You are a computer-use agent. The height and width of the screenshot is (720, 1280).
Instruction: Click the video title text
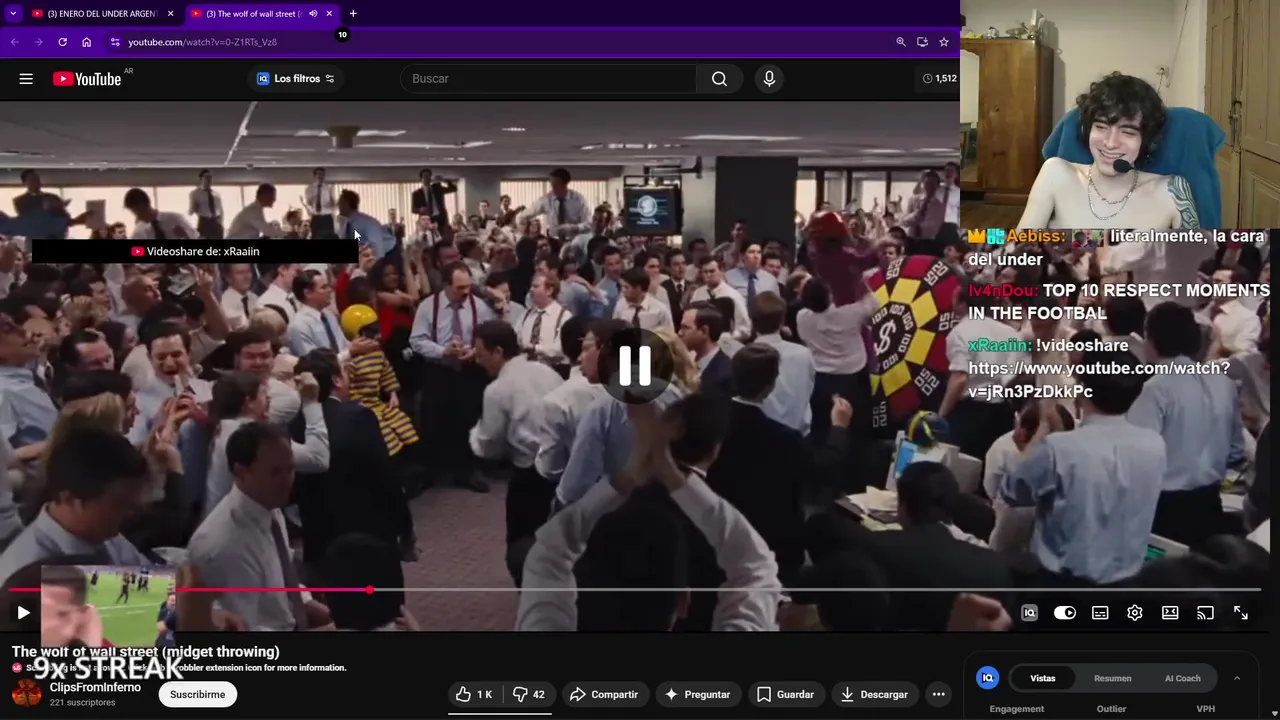tap(146, 652)
